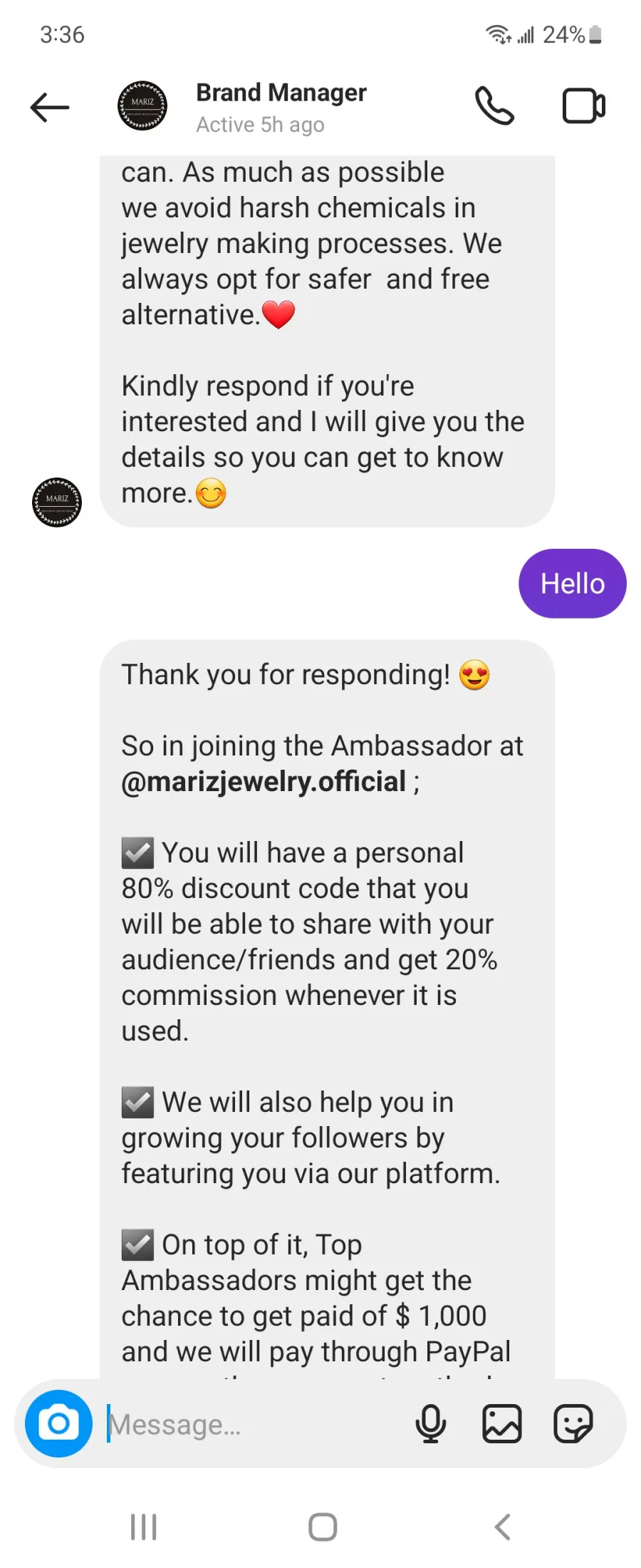The height and width of the screenshot is (1568, 641).
Task: Open Android recent apps navigation button
Action: point(143,1527)
